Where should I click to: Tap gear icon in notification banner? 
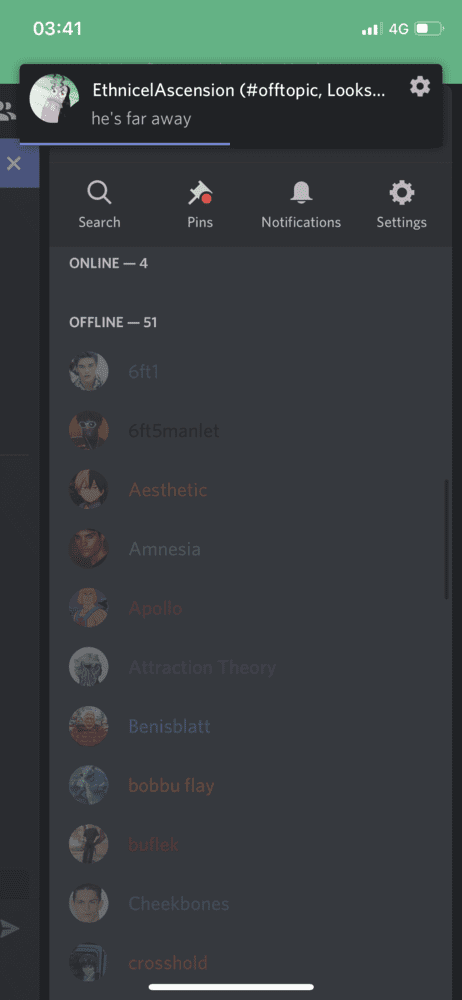[420, 86]
